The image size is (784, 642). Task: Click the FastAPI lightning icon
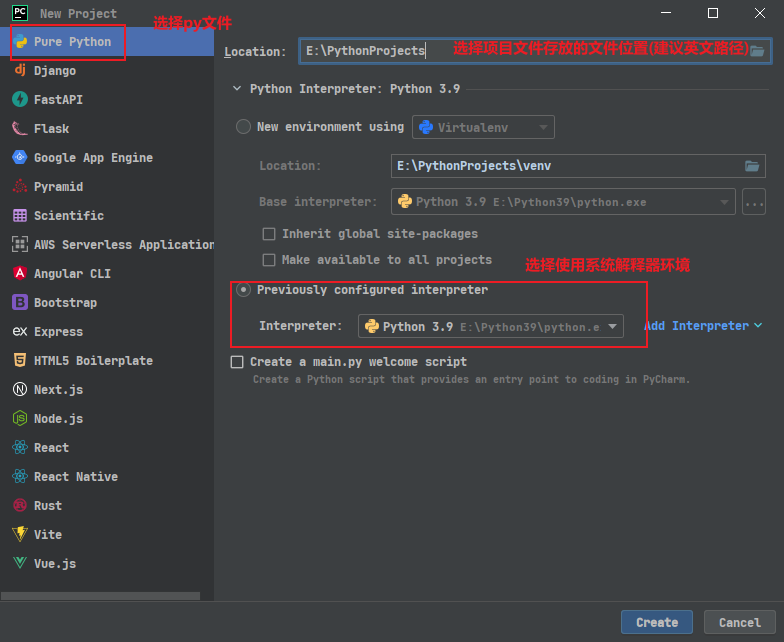pyautogui.click(x=20, y=99)
